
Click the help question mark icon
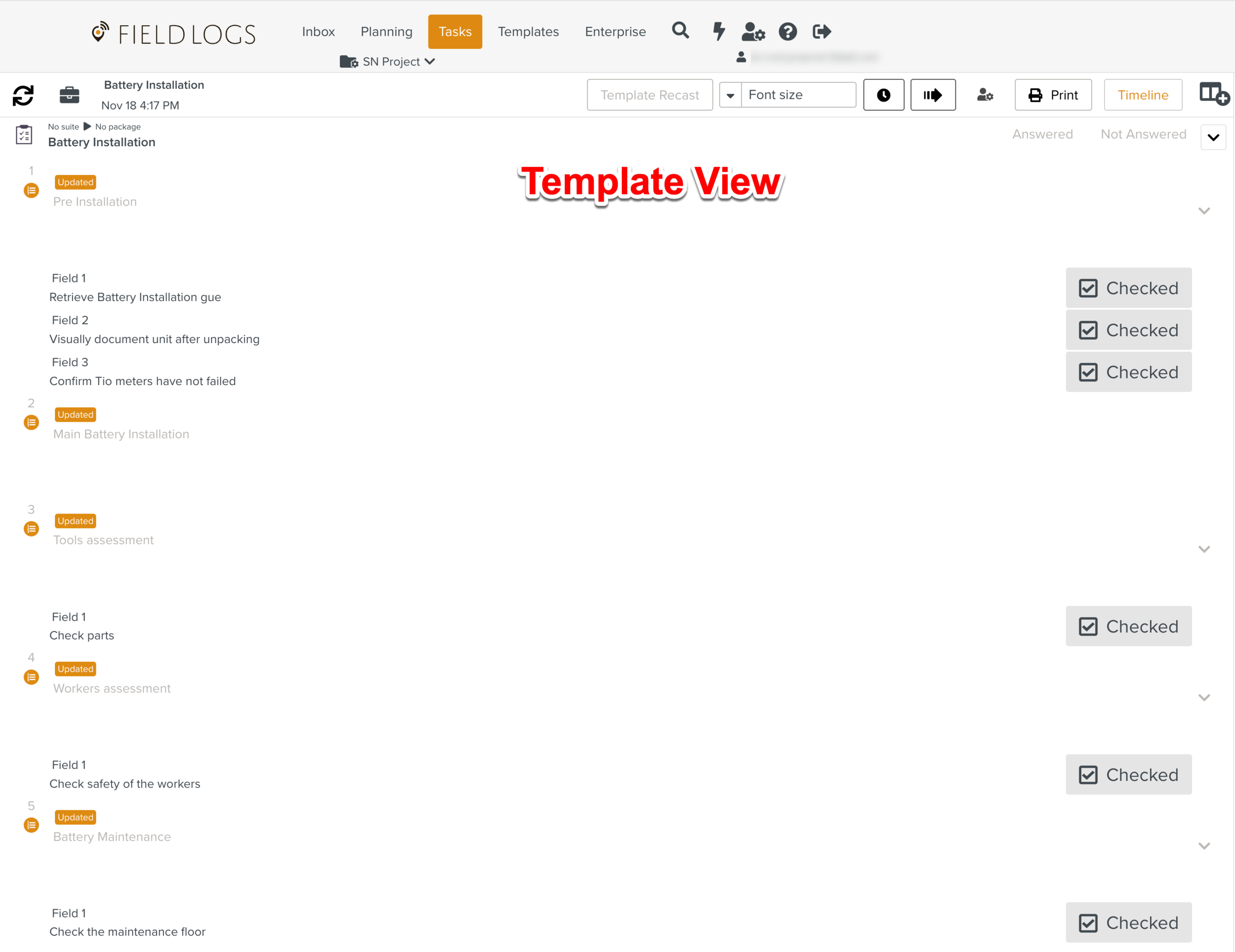(x=788, y=32)
